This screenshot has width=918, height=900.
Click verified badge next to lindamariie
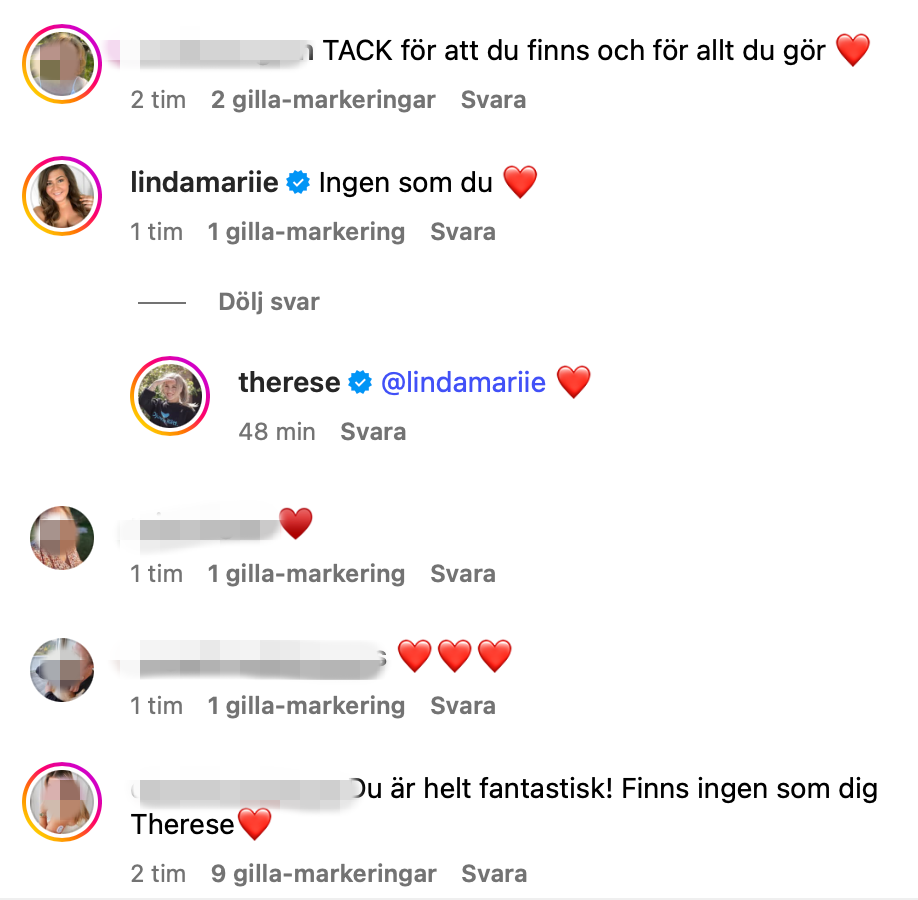pos(298,183)
